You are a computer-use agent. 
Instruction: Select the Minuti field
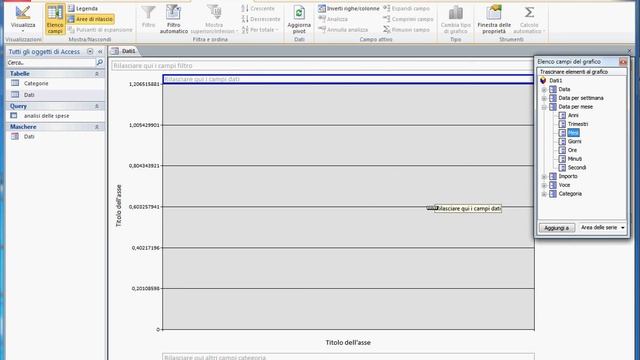tap(575, 159)
